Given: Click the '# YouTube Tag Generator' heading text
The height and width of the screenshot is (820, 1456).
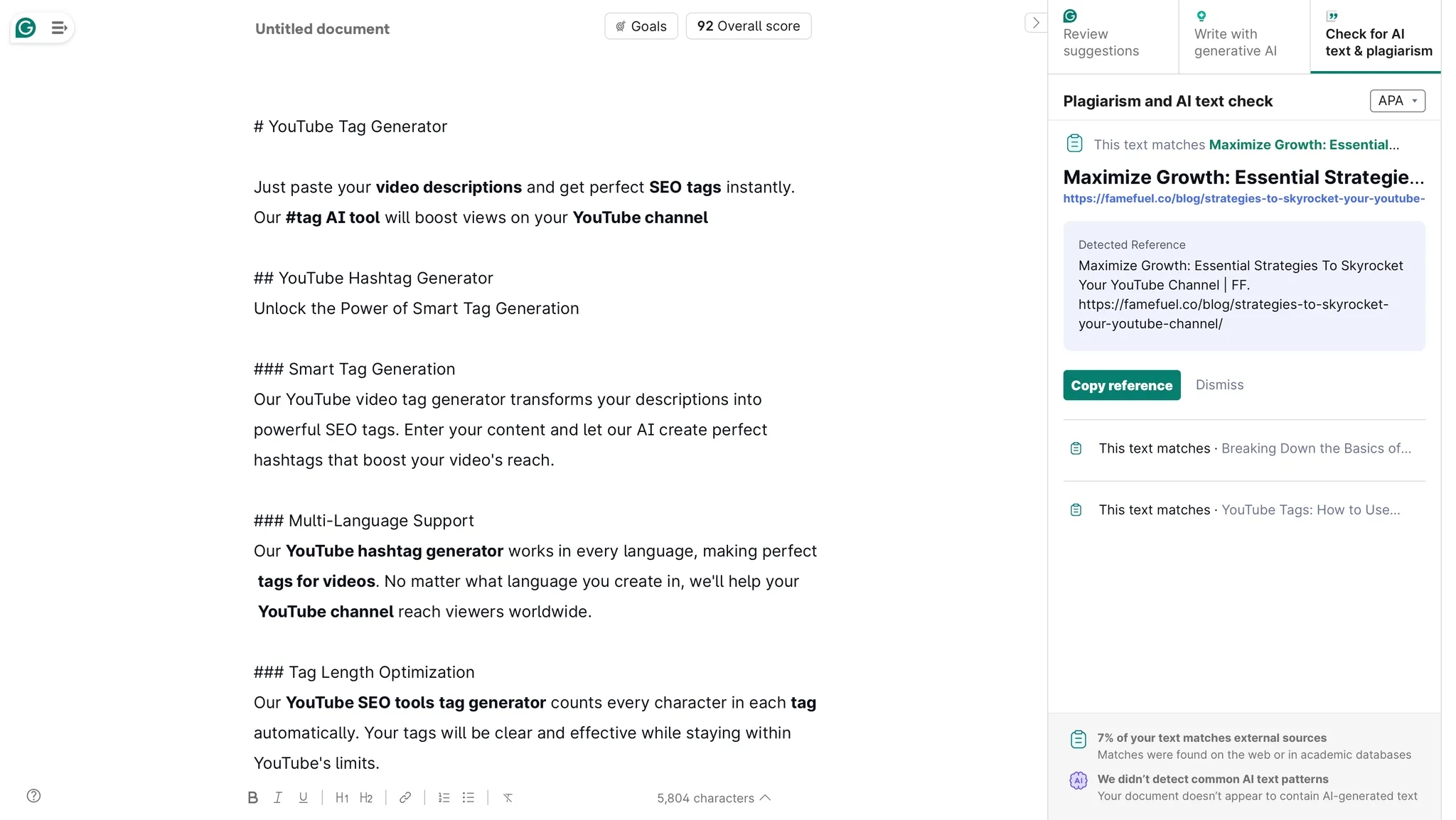Looking at the screenshot, I should coord(350,126).
